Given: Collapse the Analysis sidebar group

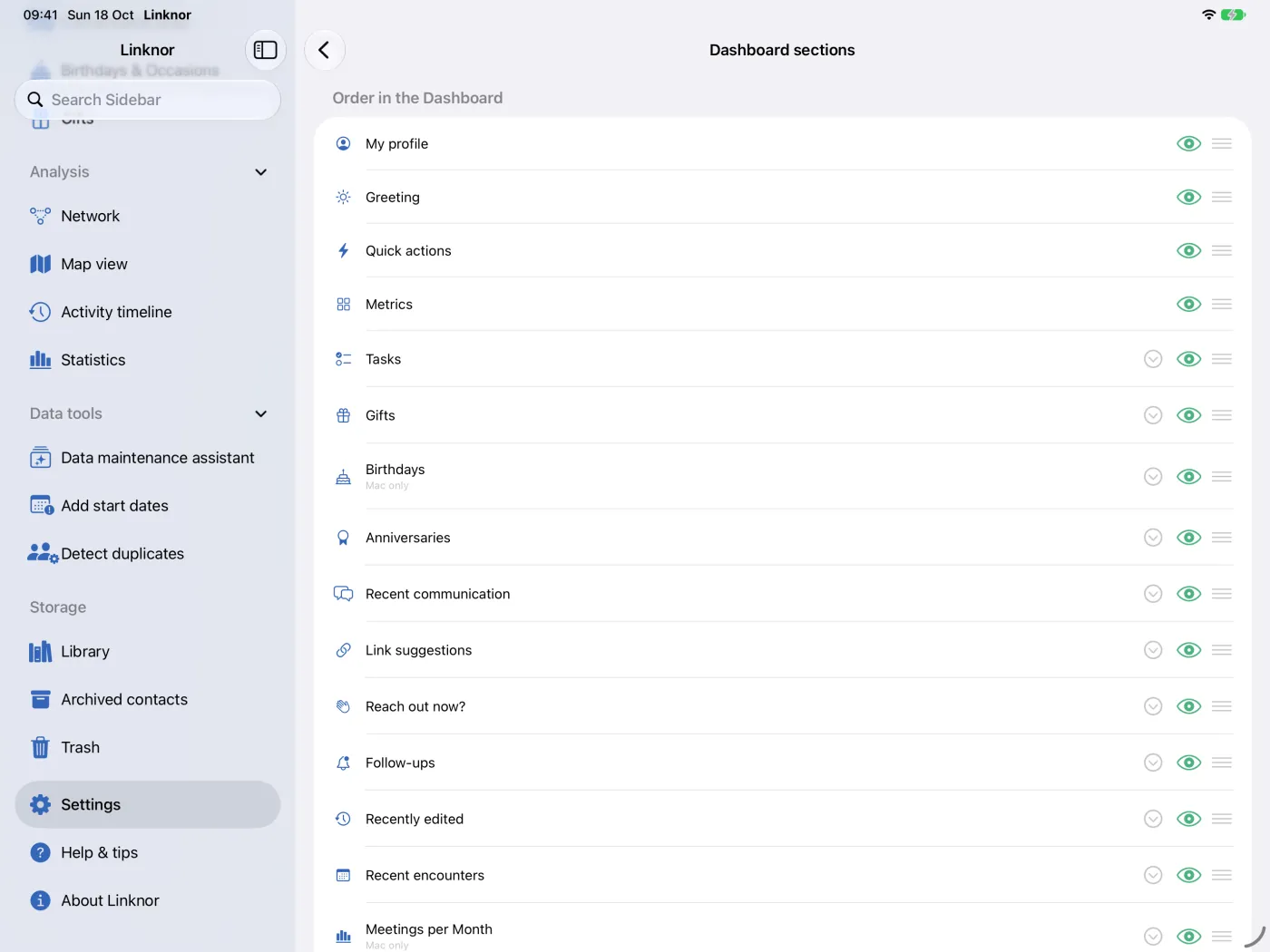Looking at the screenshot, I should 260,172.
